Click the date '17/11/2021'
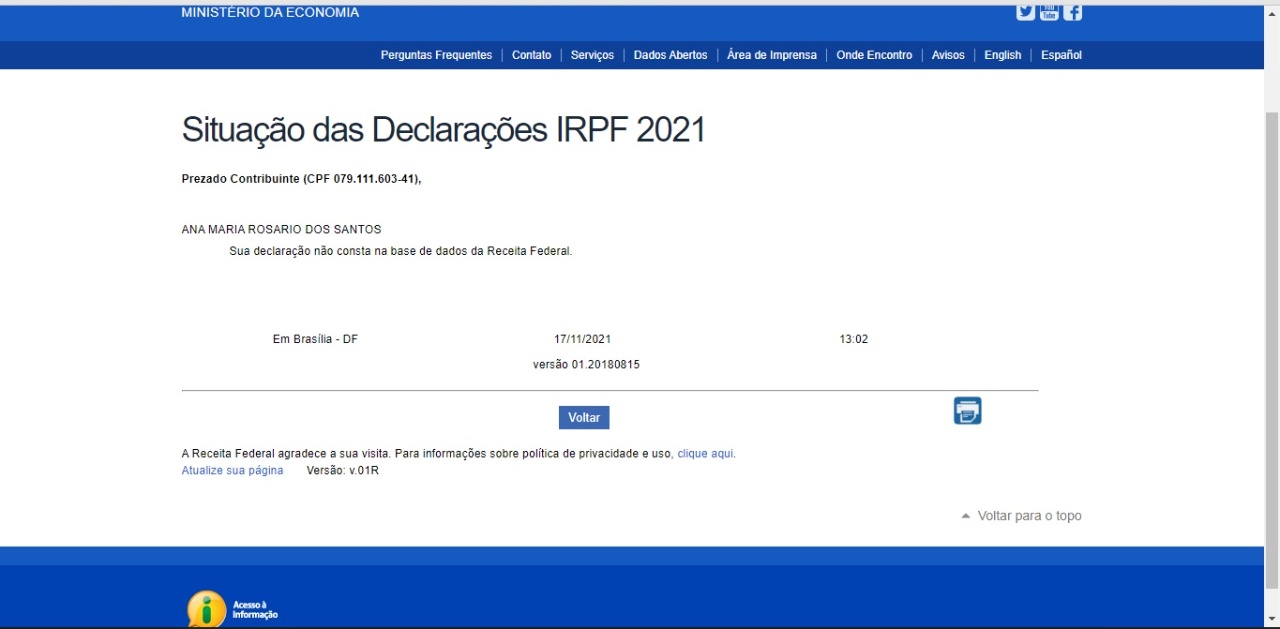This screenshot has height=629, width=1280. [x=582, y=340]
